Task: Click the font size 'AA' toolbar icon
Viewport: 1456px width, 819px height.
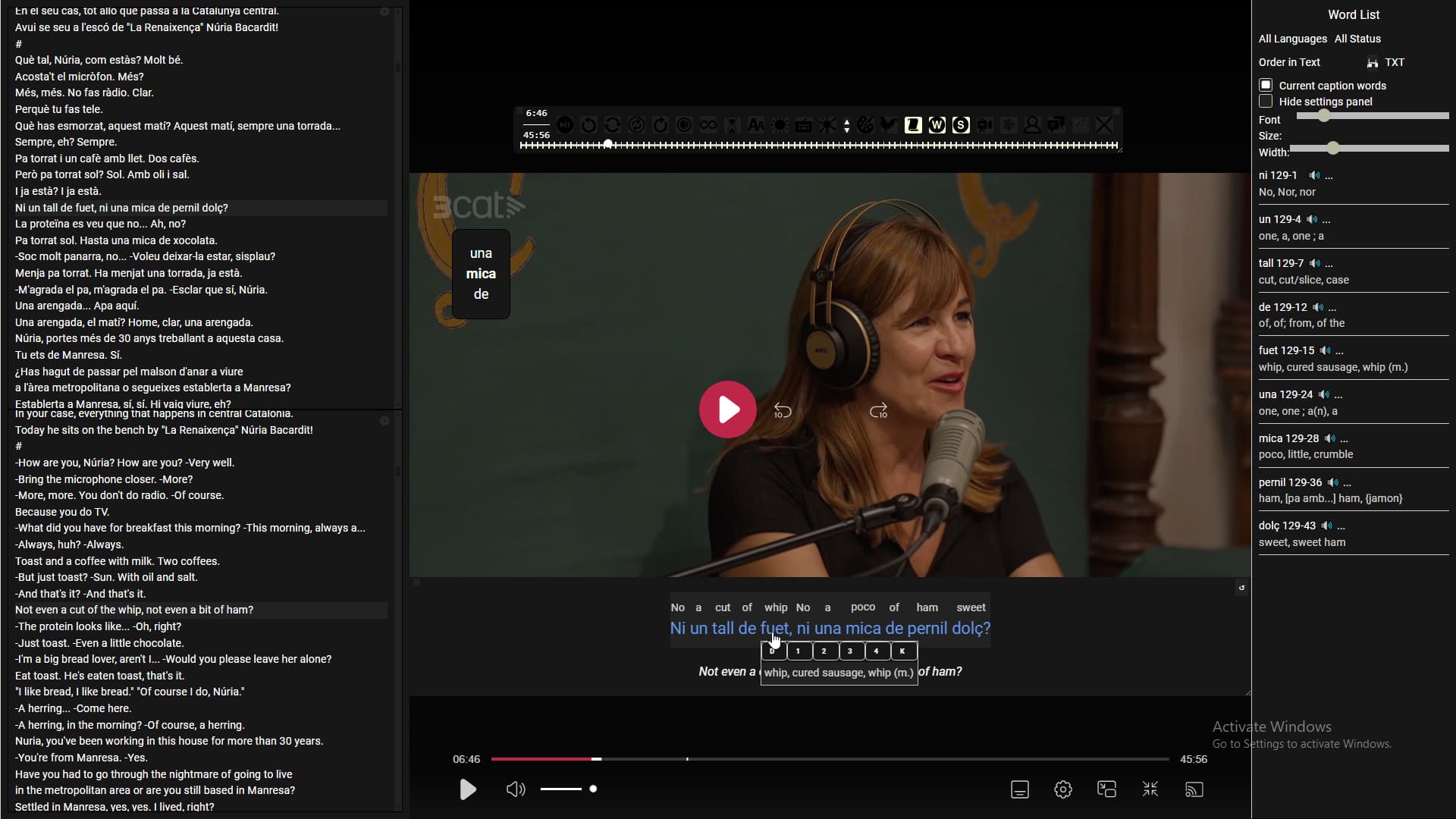Action: pos(756,125)
